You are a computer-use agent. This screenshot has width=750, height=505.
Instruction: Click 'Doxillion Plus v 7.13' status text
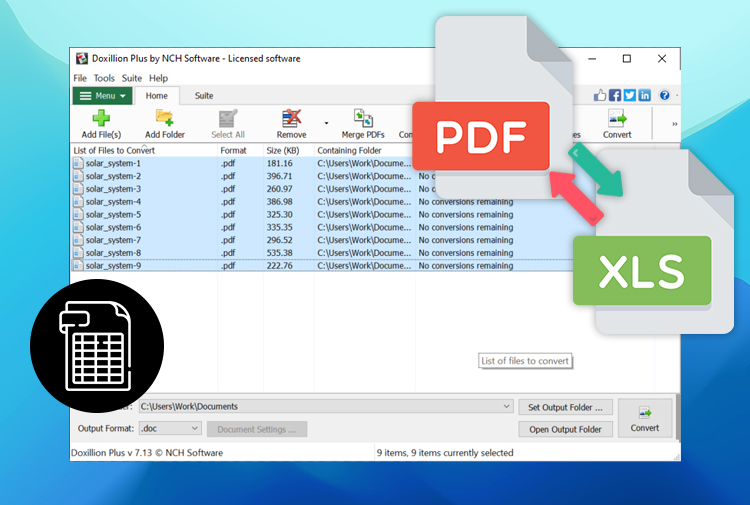(x=111, y=452)
